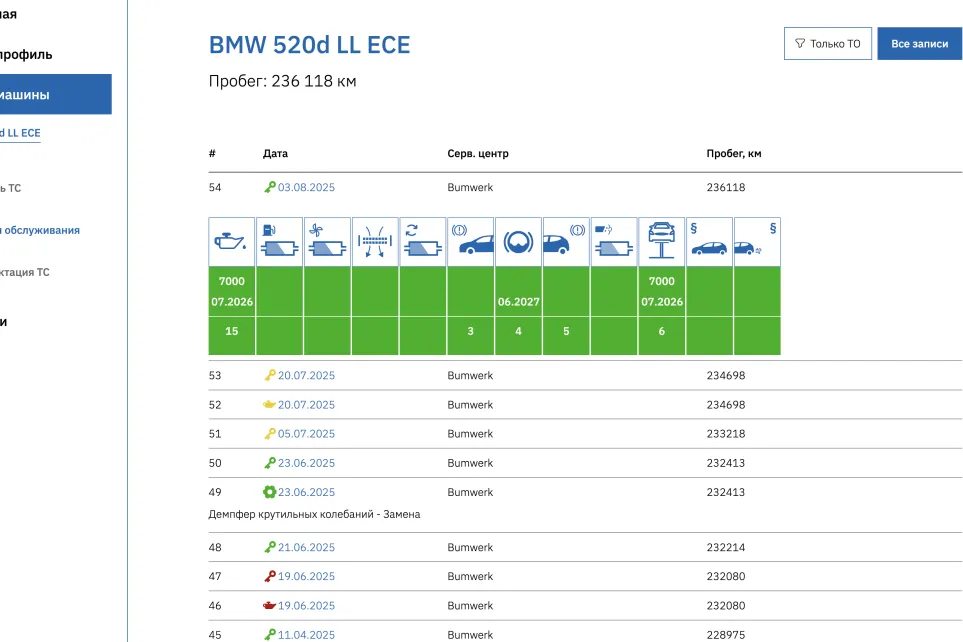Click the front brake pads car icon
Image resolution: width=963 pixels, height=642 pixels.
(x=471, y=241)
